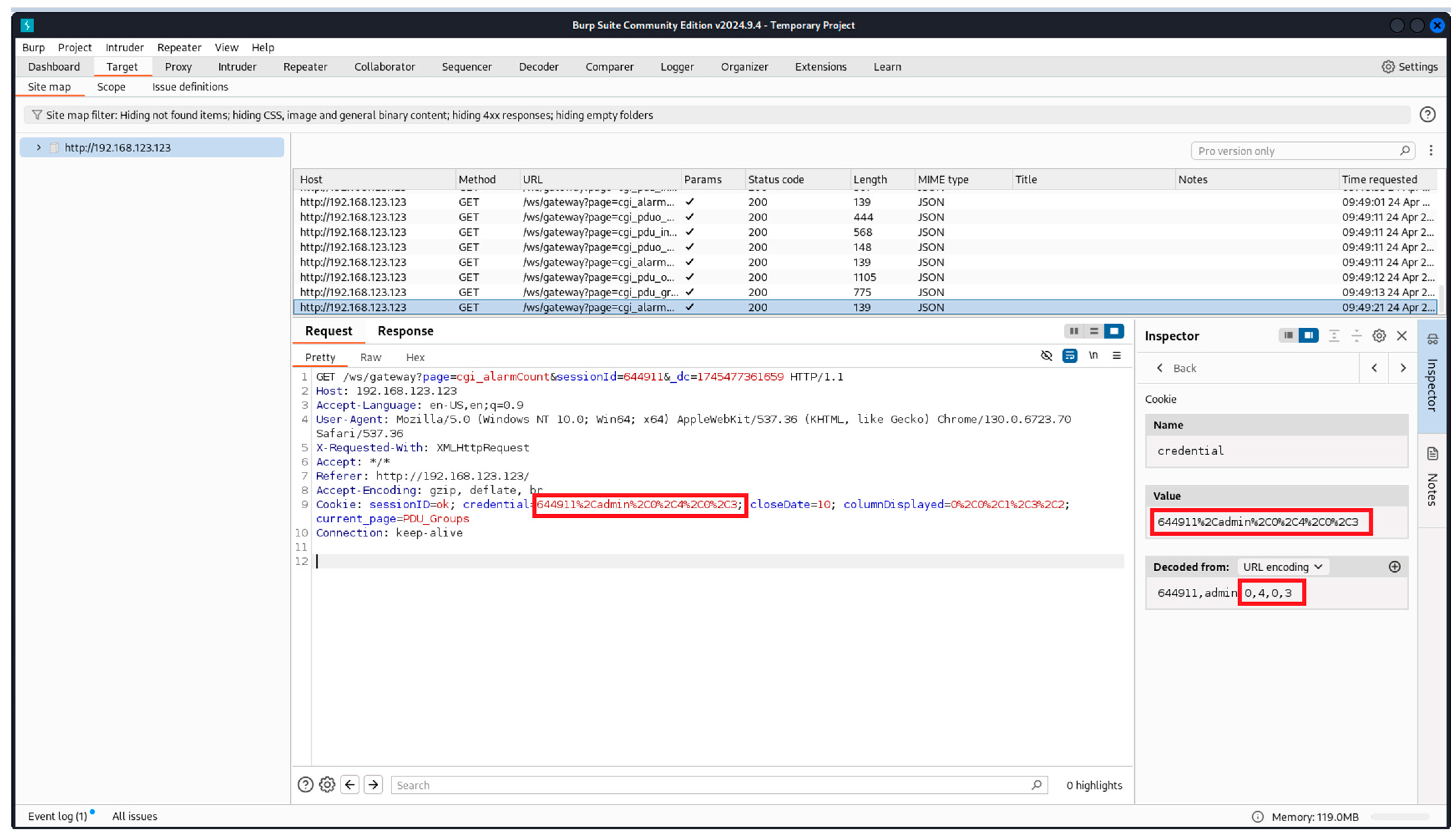Click the request Search input field
1456x837 pixels.
[x=713, y=785]
